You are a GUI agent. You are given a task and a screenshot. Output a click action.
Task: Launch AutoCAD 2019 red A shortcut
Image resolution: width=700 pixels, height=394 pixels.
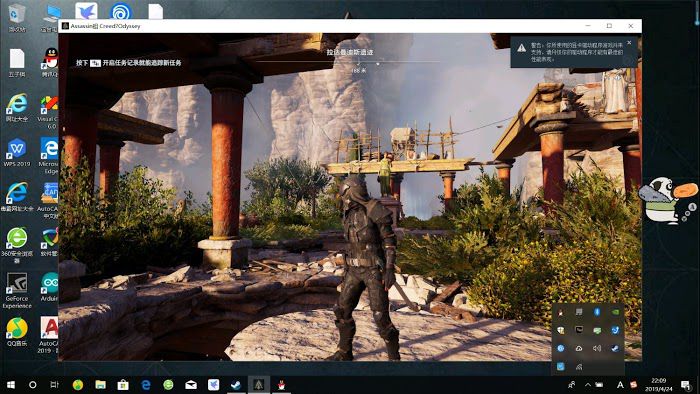[x=48, y=335]
